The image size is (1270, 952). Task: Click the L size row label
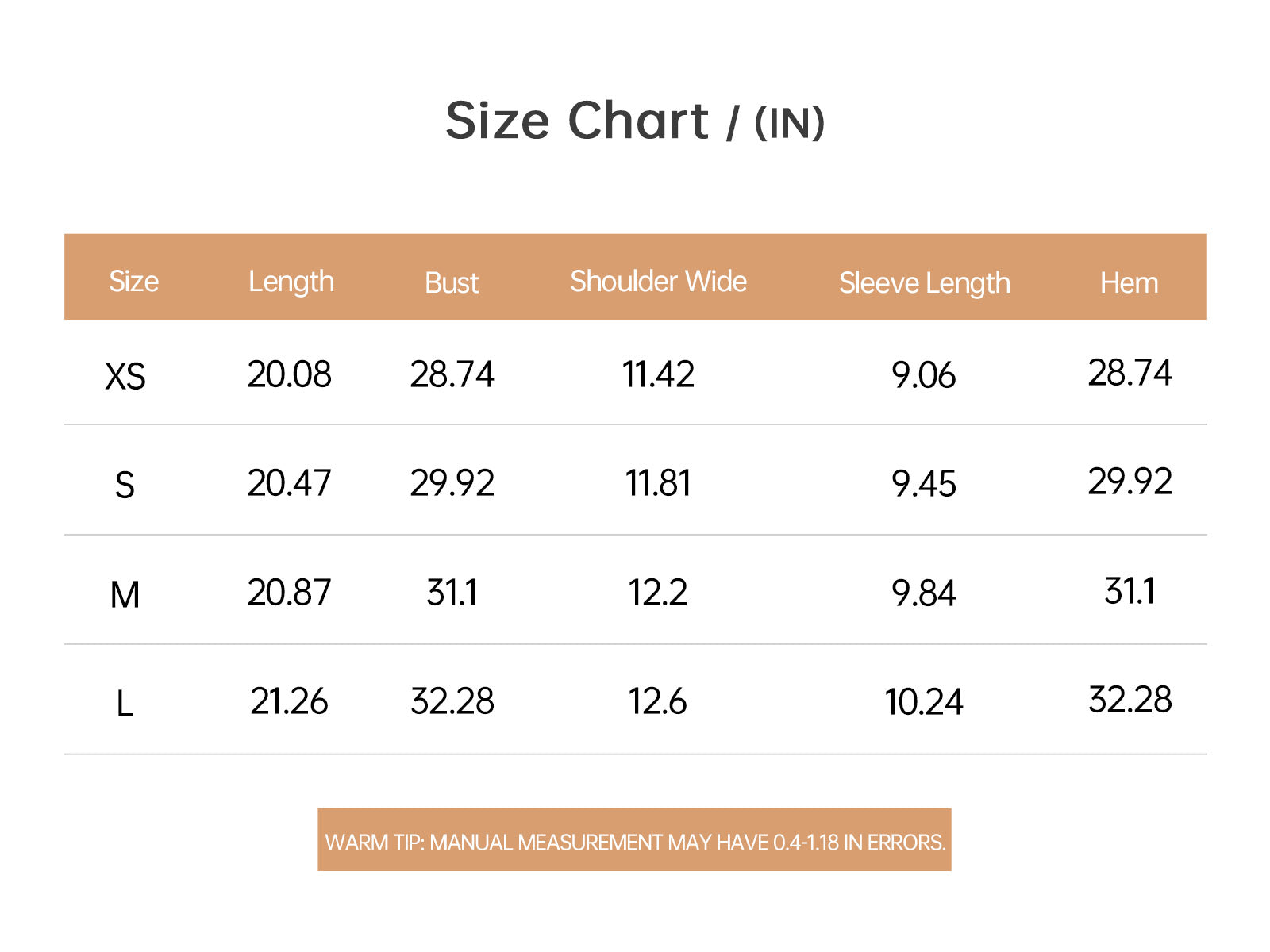(125, 704)
